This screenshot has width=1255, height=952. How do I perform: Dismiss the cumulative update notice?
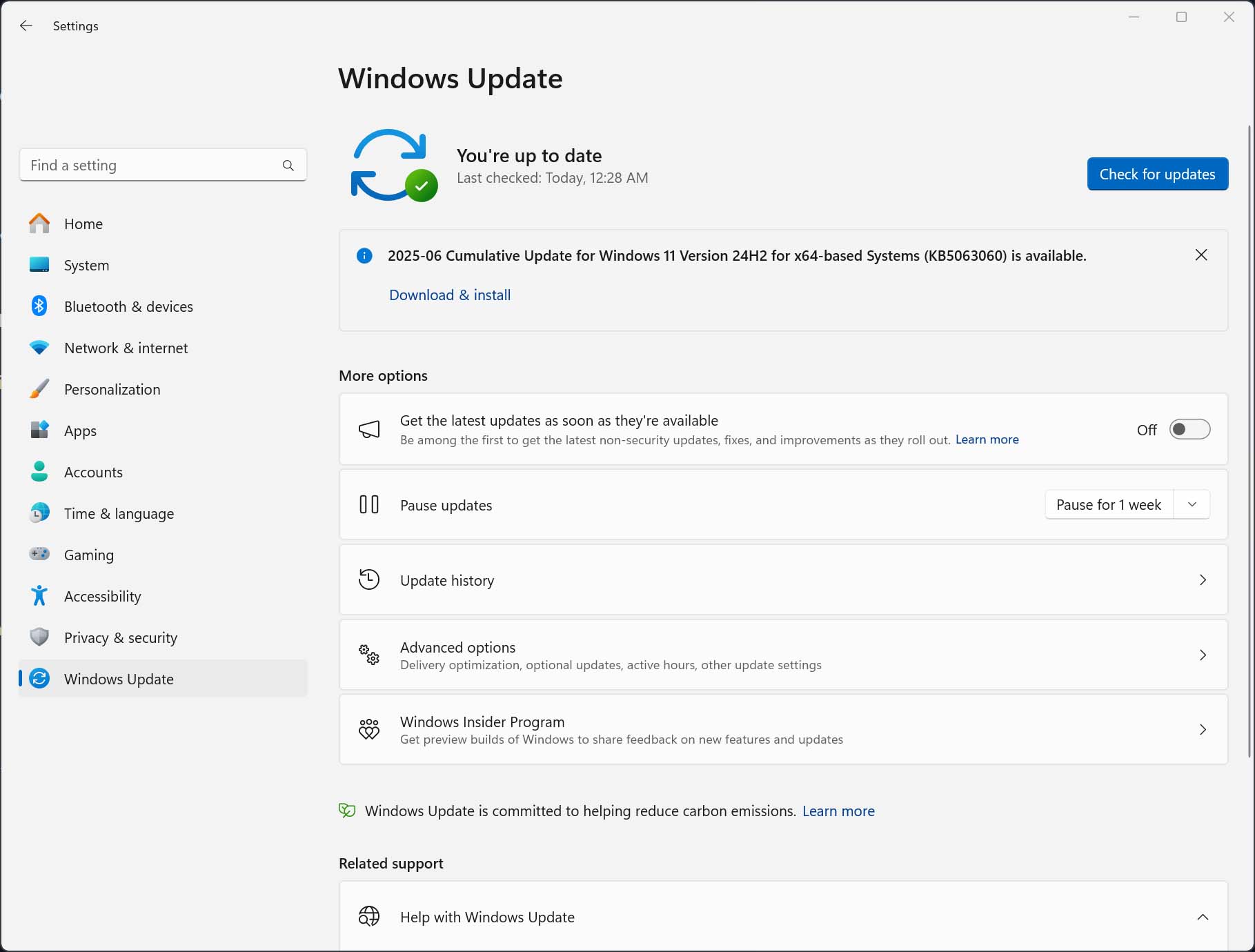pyautogui.click(x=1201, y=255)
